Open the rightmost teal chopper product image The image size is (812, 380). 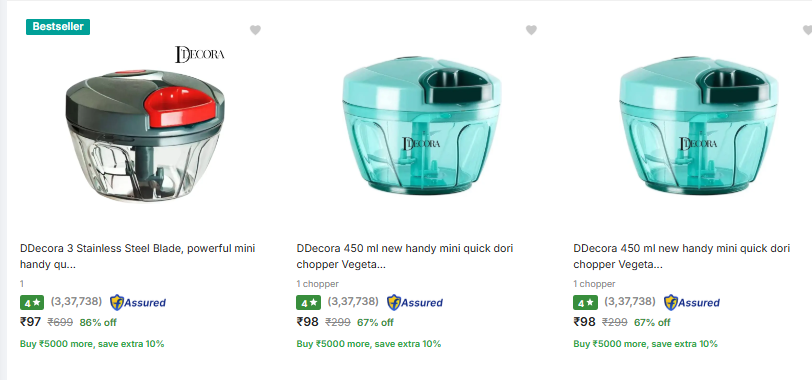click(698, 125)
